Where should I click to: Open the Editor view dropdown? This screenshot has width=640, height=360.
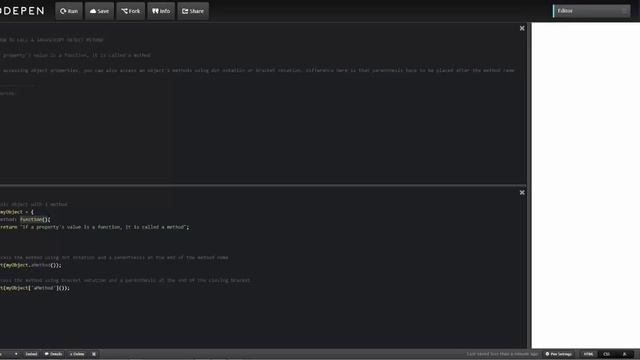pyautogui.click(x=591, y=11)
